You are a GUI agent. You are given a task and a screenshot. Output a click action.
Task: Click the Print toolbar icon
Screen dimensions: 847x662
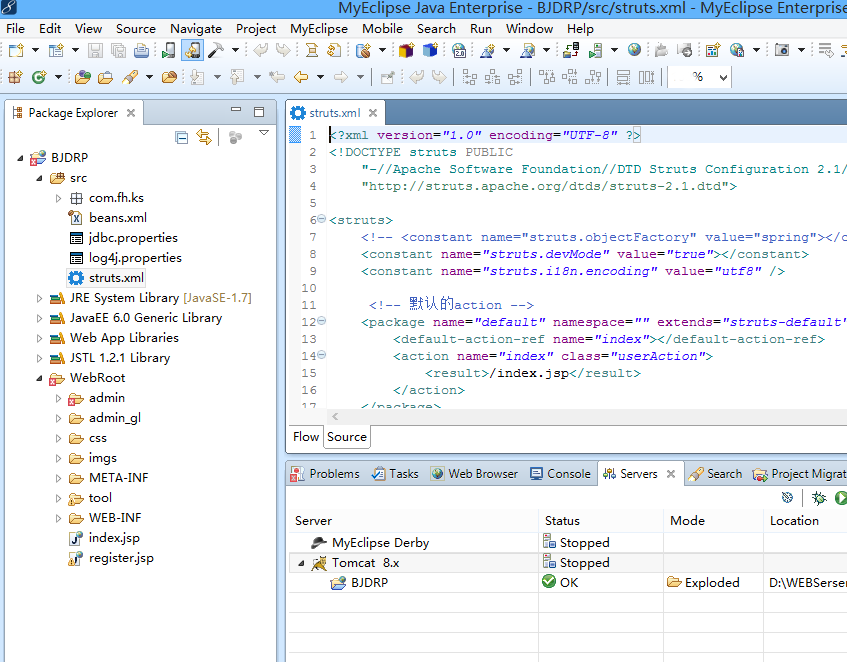(x=142, y=50)
